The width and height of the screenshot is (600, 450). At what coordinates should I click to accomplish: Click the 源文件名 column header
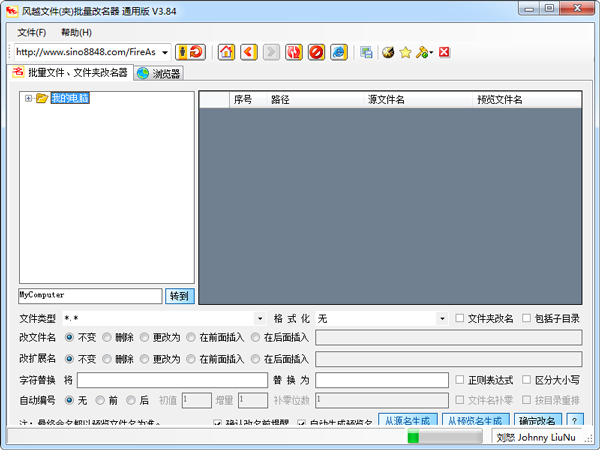coord(417,100)
